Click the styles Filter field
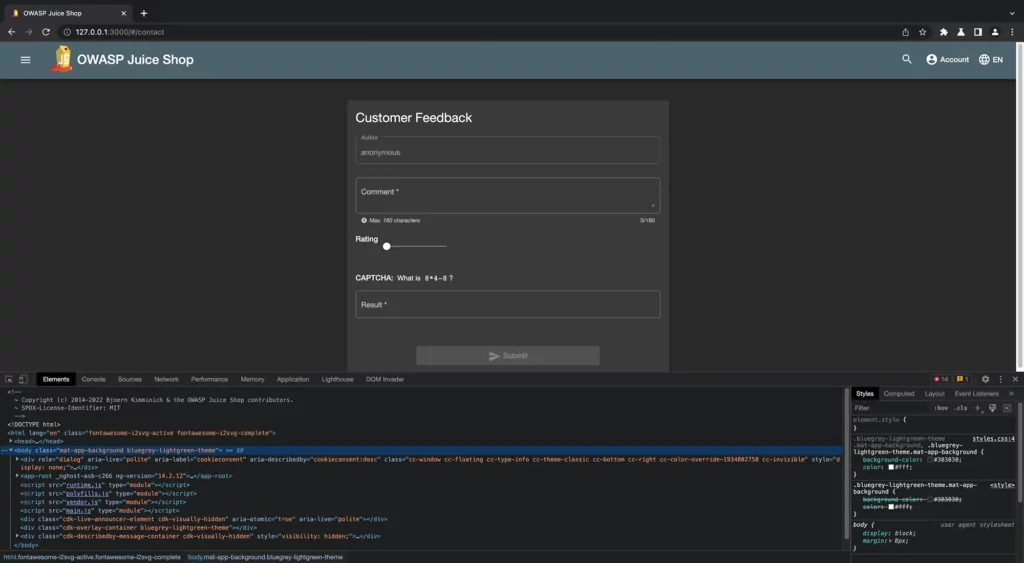 tap(890, 408)
